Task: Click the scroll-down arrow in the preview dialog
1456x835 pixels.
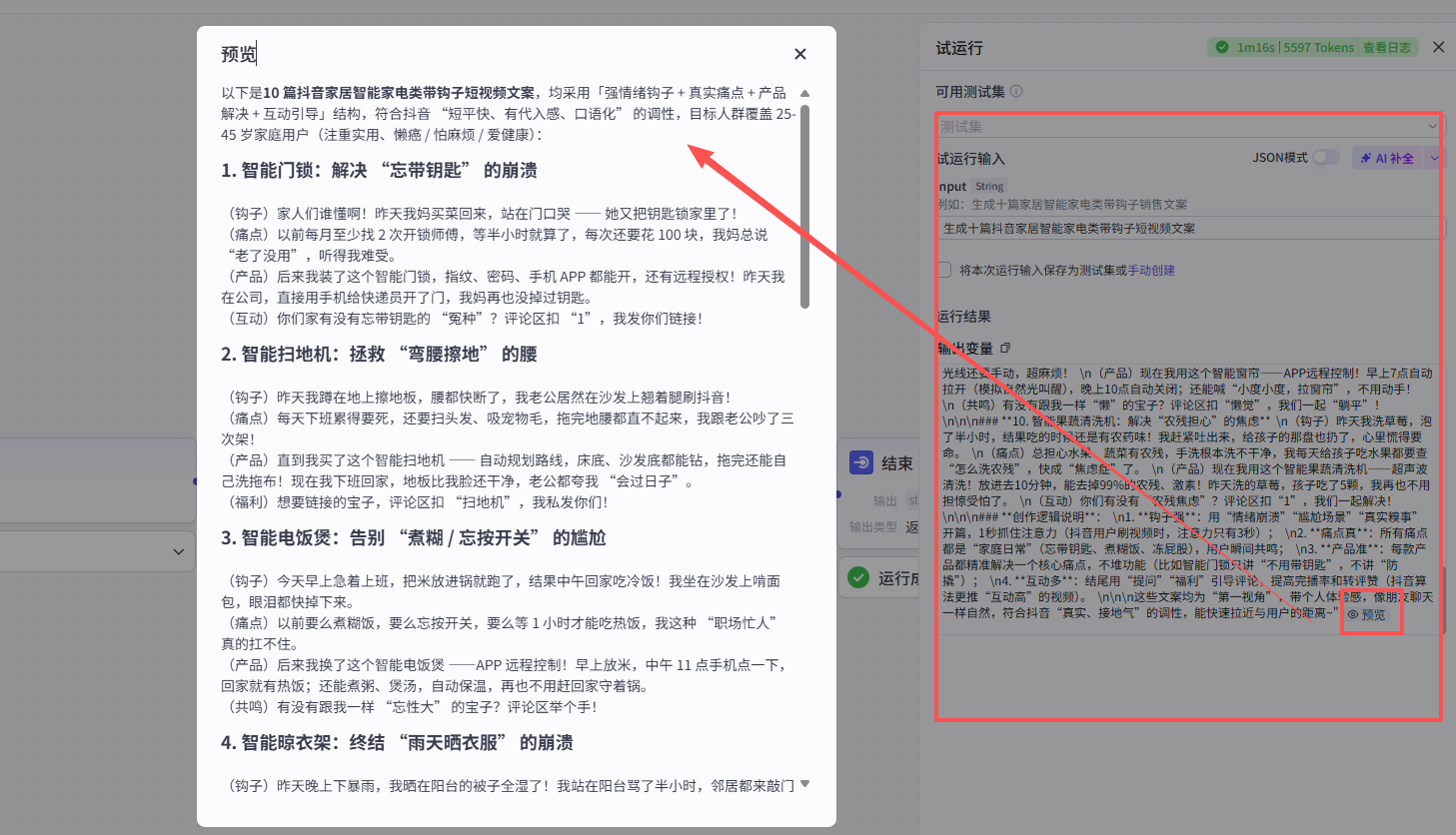Action: (x=804, y=784)
